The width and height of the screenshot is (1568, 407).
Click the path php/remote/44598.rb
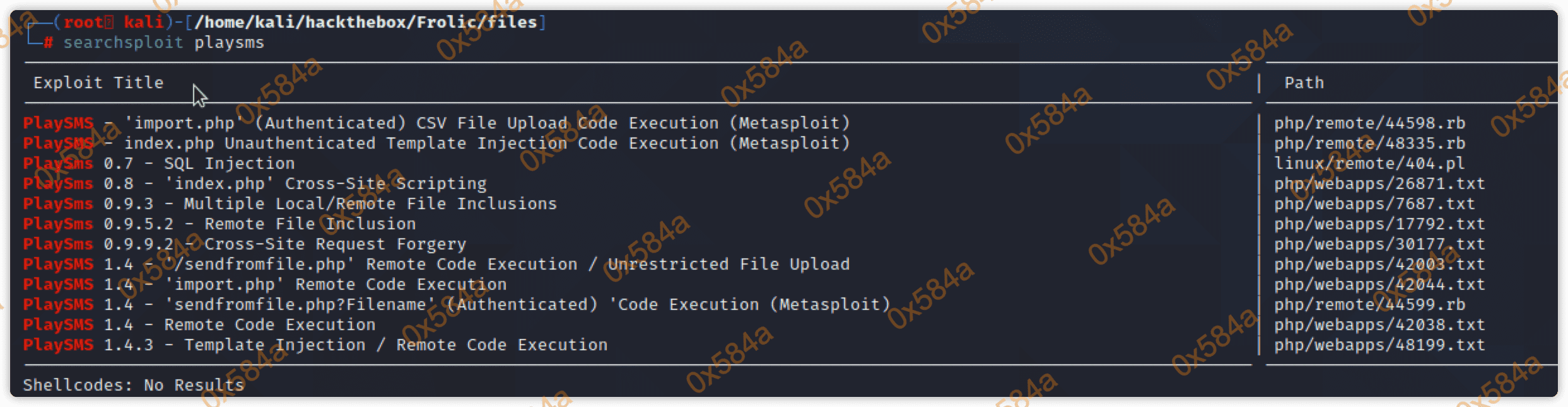coord(1369,123)
